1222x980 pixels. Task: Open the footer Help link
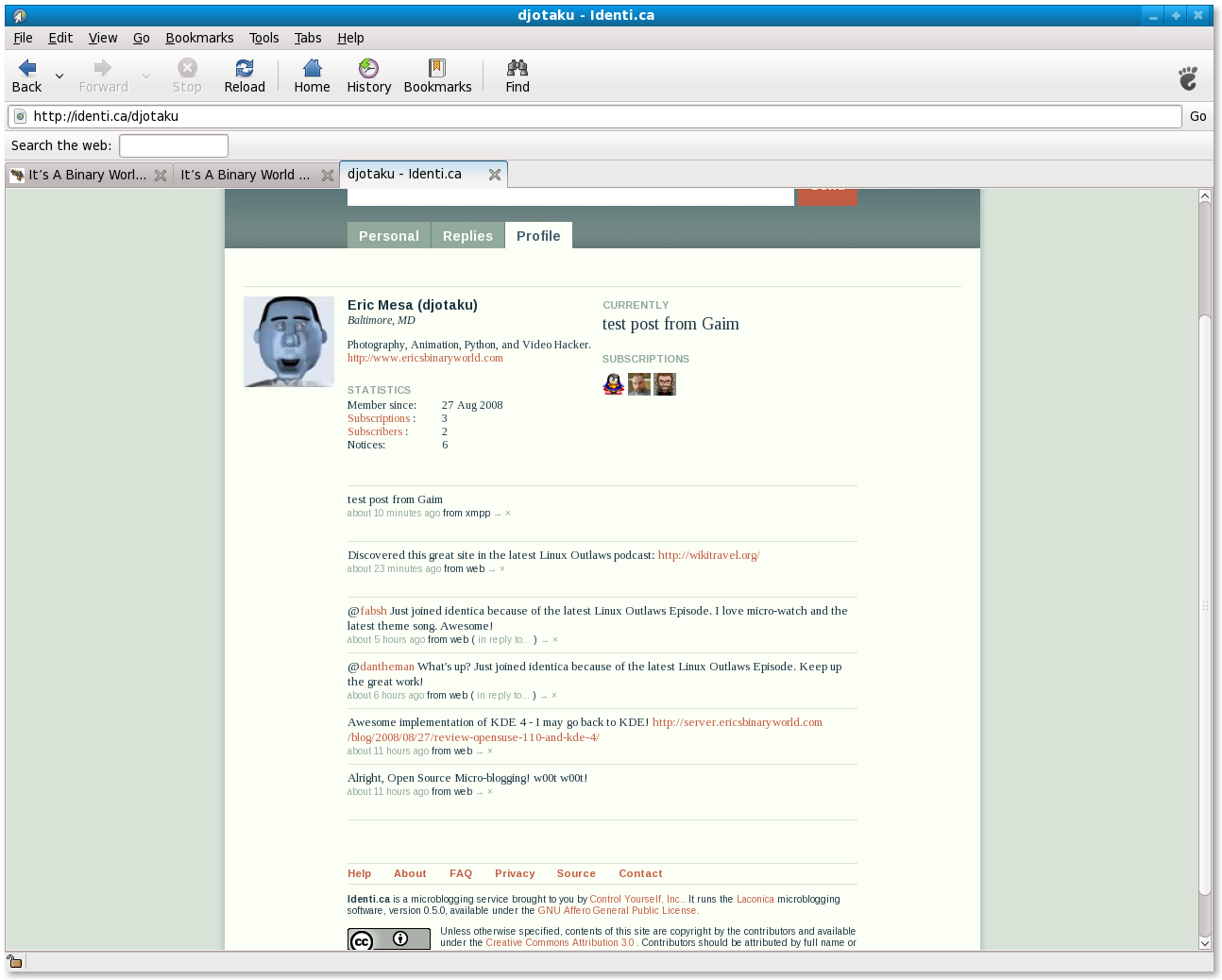pos(359,873)
